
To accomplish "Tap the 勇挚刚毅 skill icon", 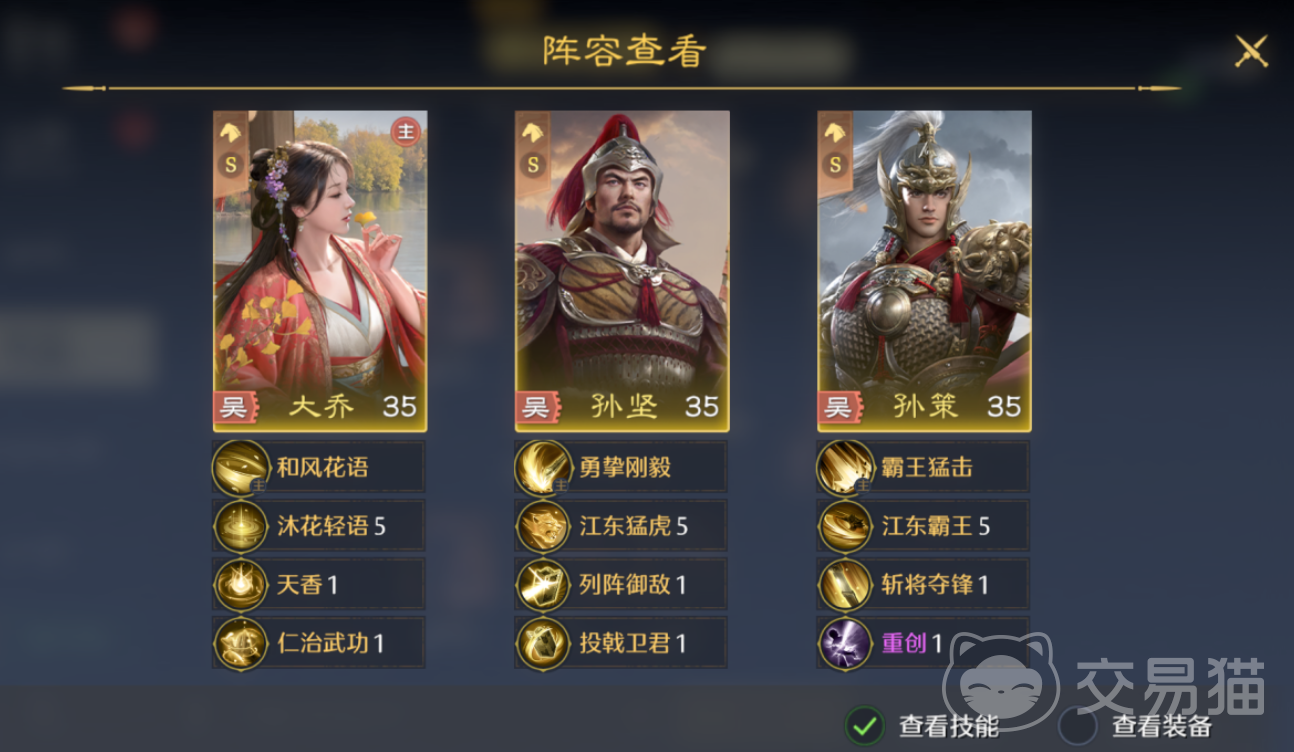I will (x=544, y=468).
